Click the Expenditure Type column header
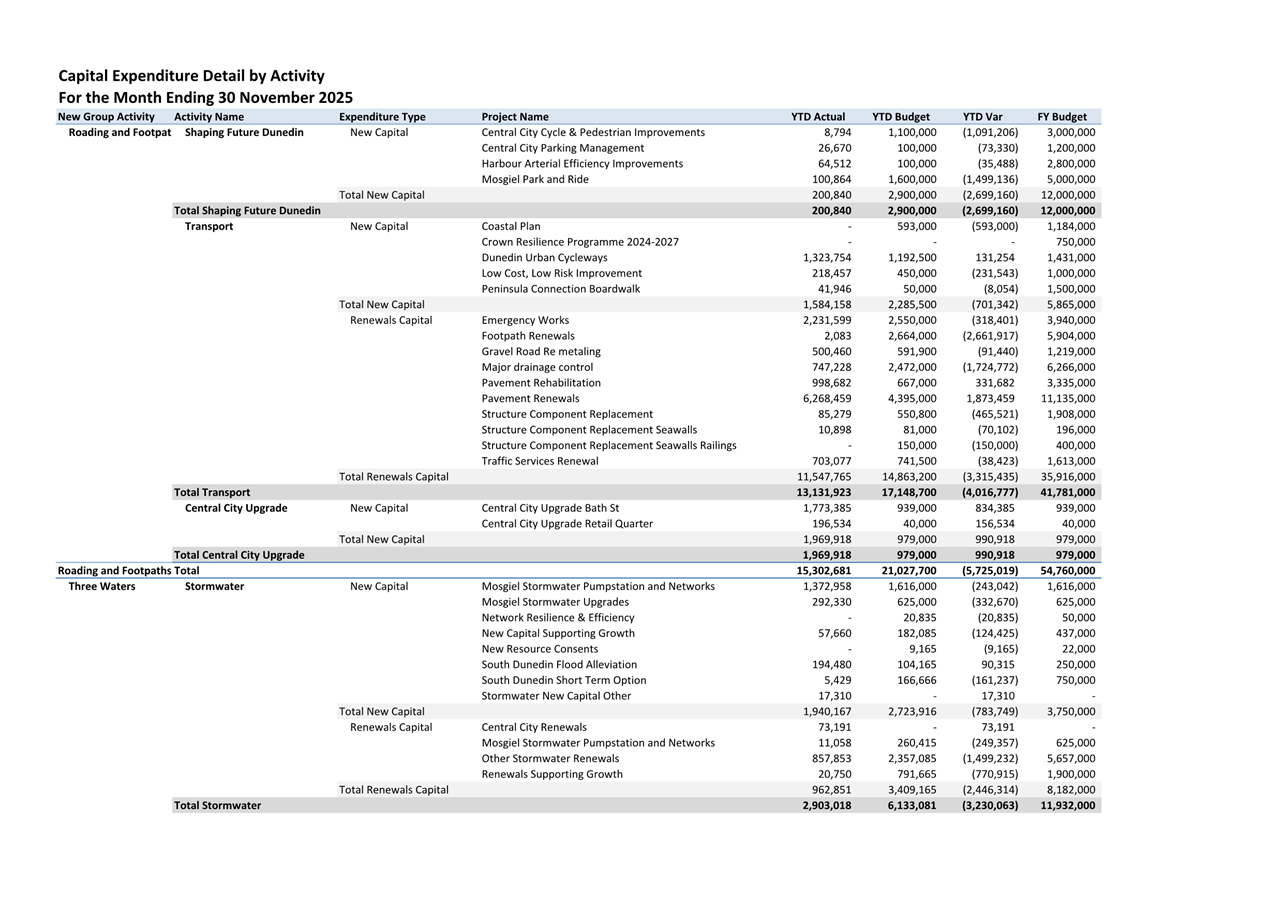 [382, 117]
